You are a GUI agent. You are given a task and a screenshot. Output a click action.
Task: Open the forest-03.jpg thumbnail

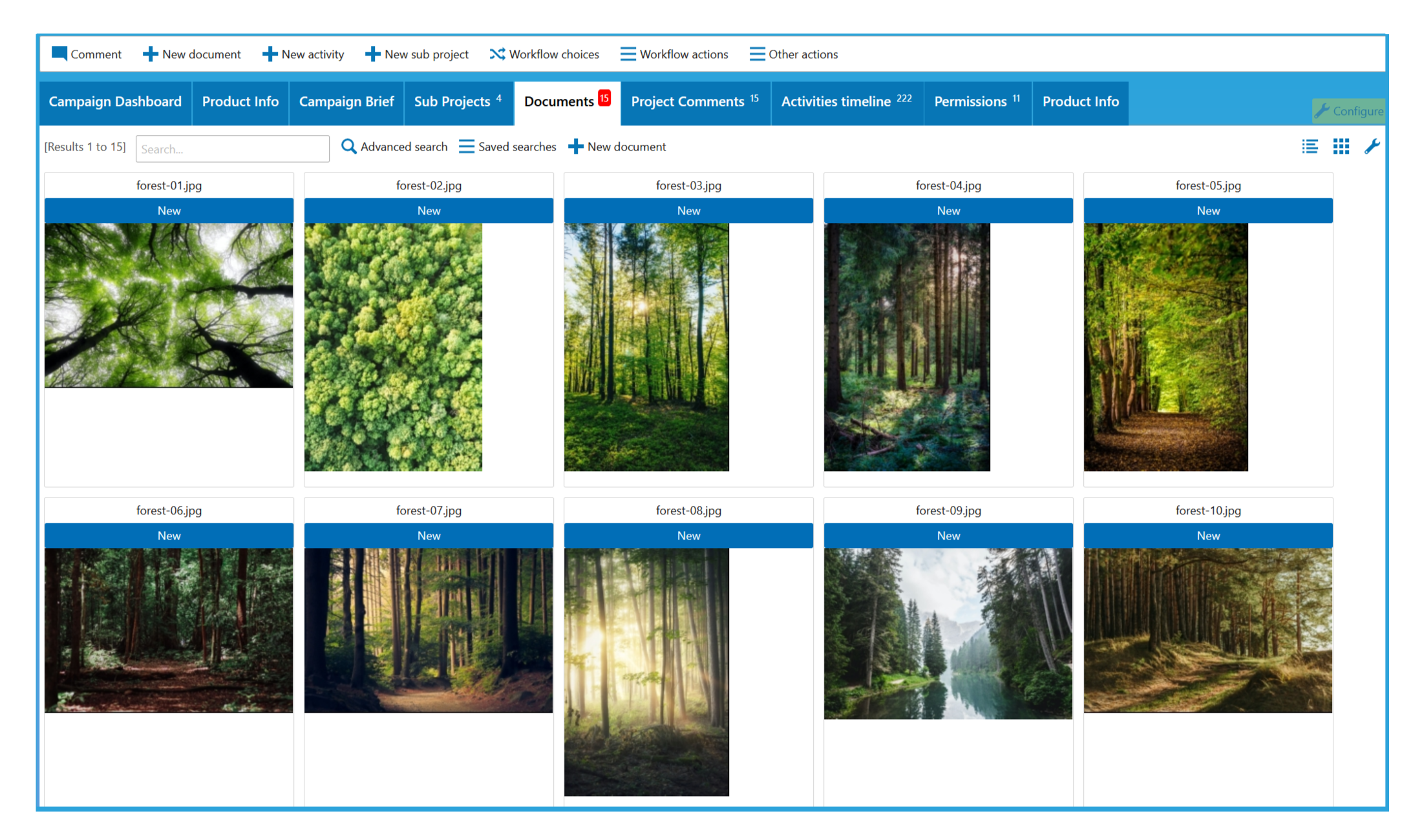646,347
